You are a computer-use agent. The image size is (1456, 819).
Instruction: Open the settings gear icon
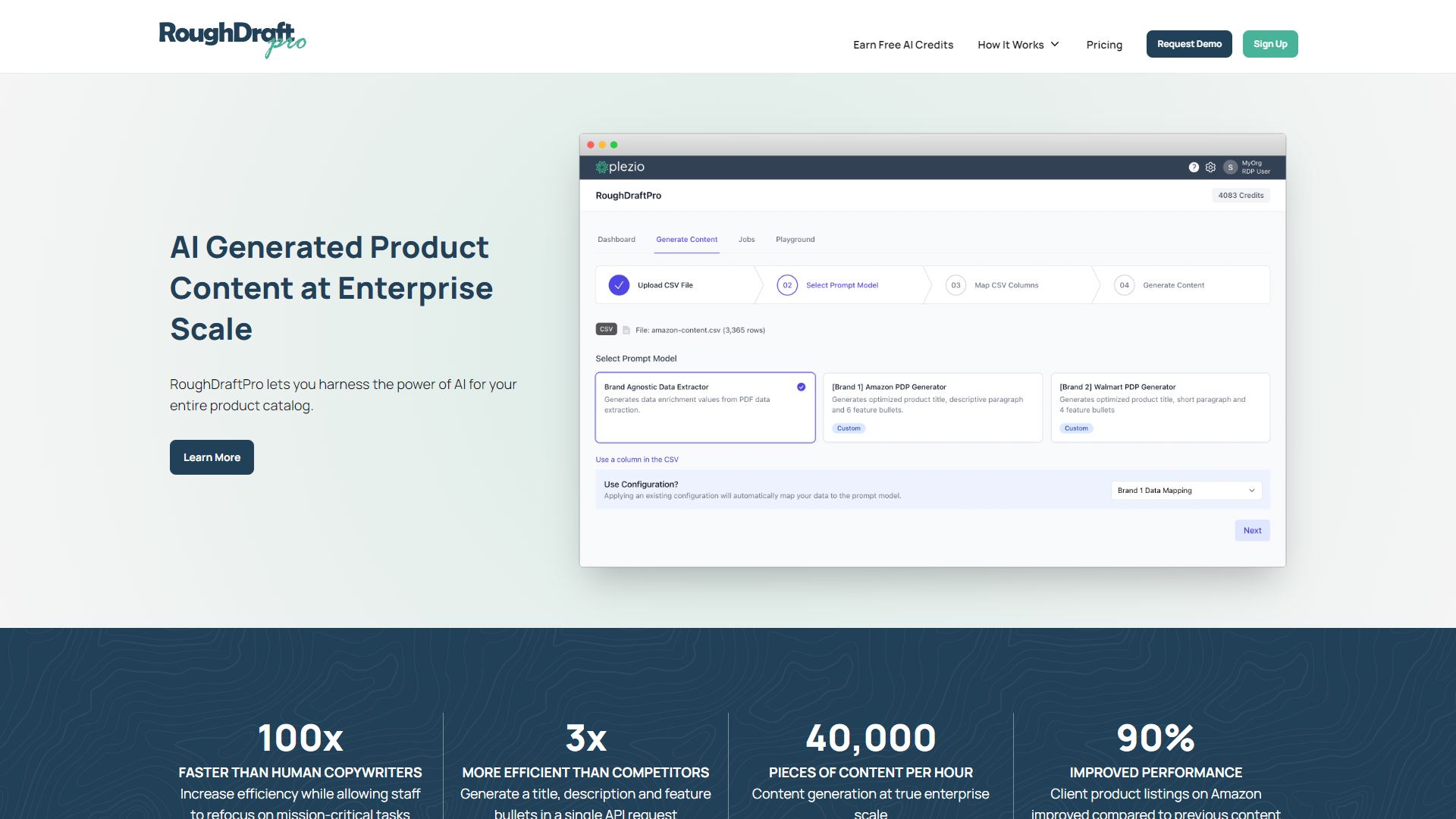1210,168
